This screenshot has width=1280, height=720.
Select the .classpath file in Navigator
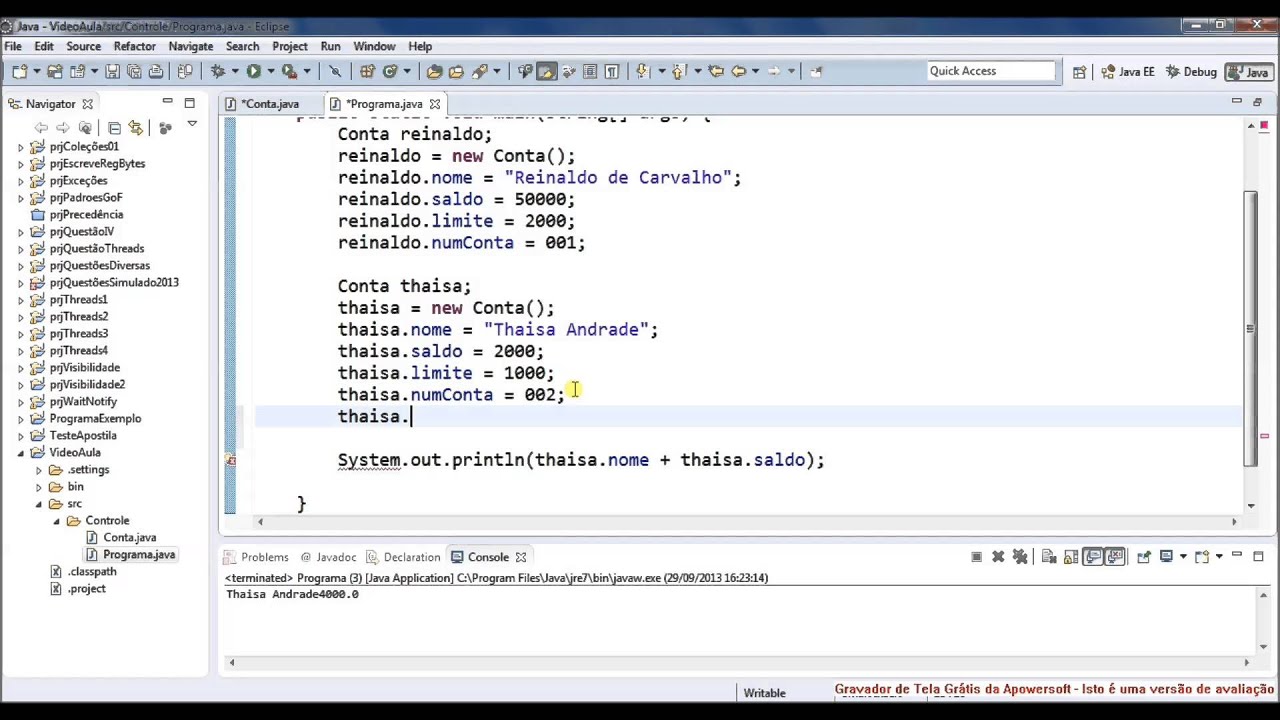click(92, 572)
